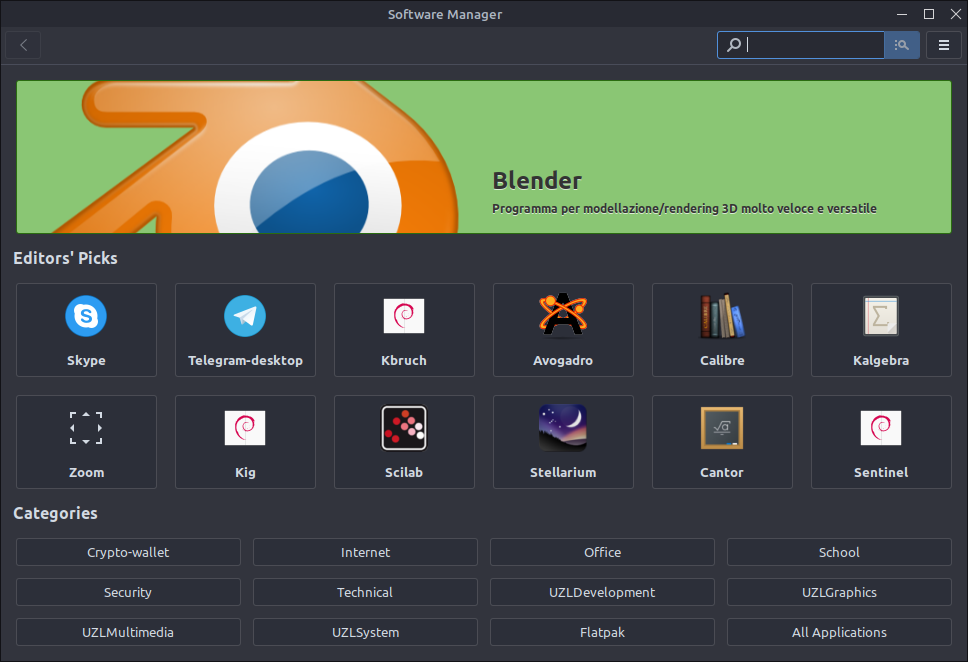Viewport: 968px width, 662px height.
Task: Open the Skype app tile
Action: (86, 330)
